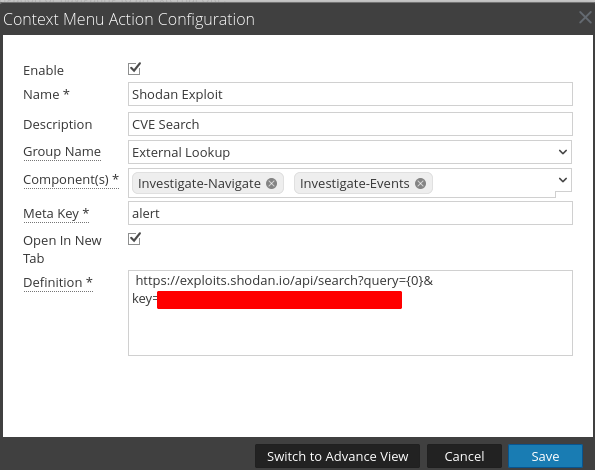The height and width of the screenshot is (470, 595).
Task: Click the Component(s) label
Action: click(x=71, y=179)
